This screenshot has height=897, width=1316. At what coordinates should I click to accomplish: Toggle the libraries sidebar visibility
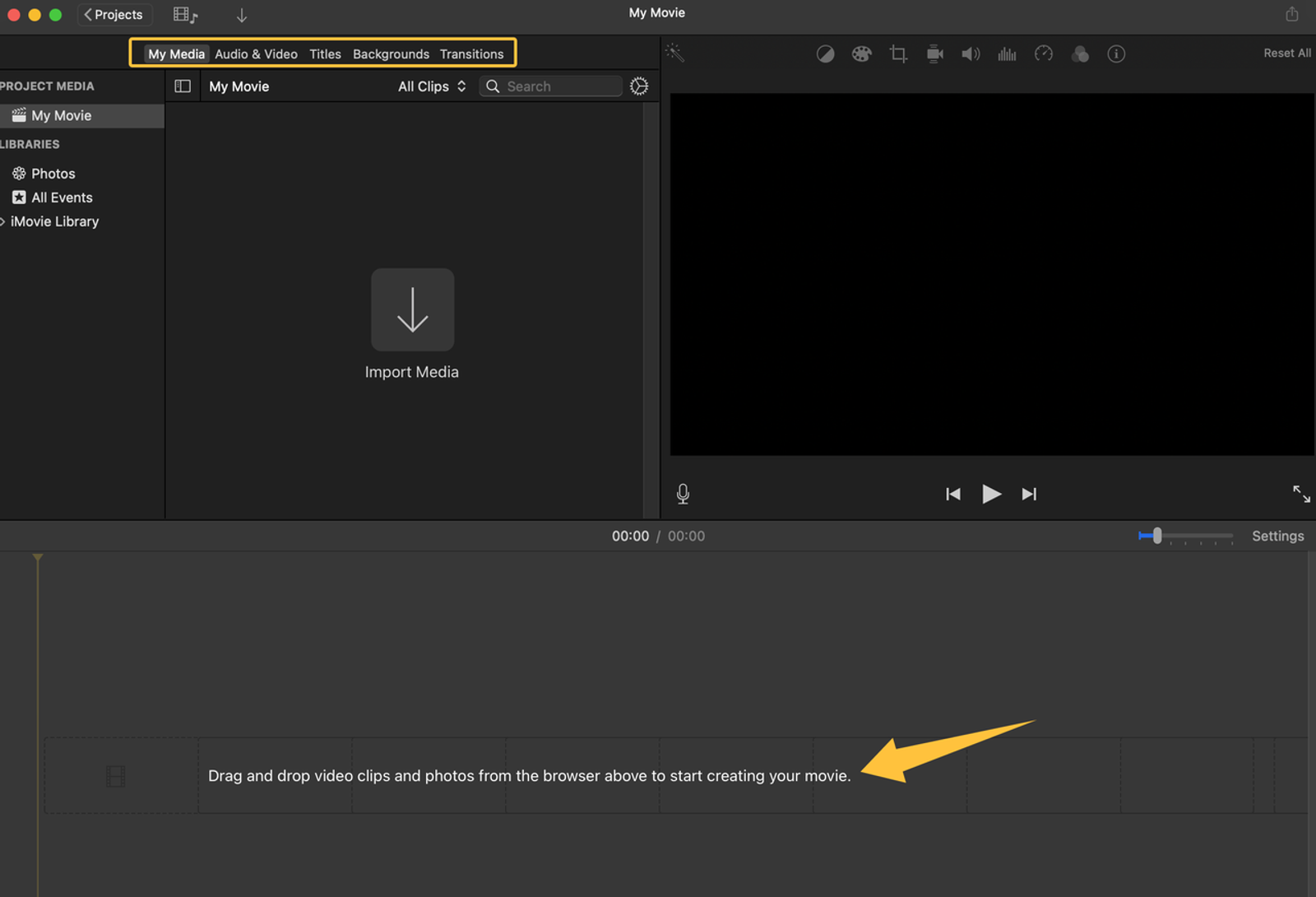pyautogui.click(x=183, y=86)
